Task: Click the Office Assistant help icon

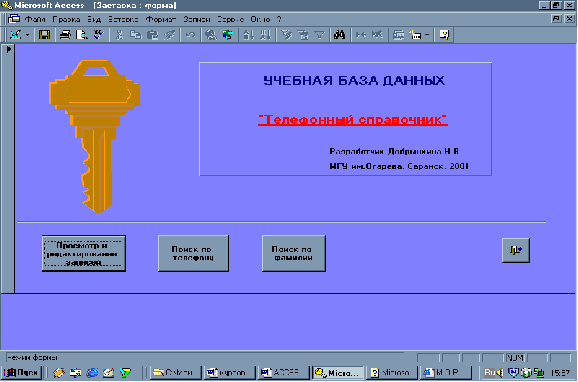Action: 444,35
